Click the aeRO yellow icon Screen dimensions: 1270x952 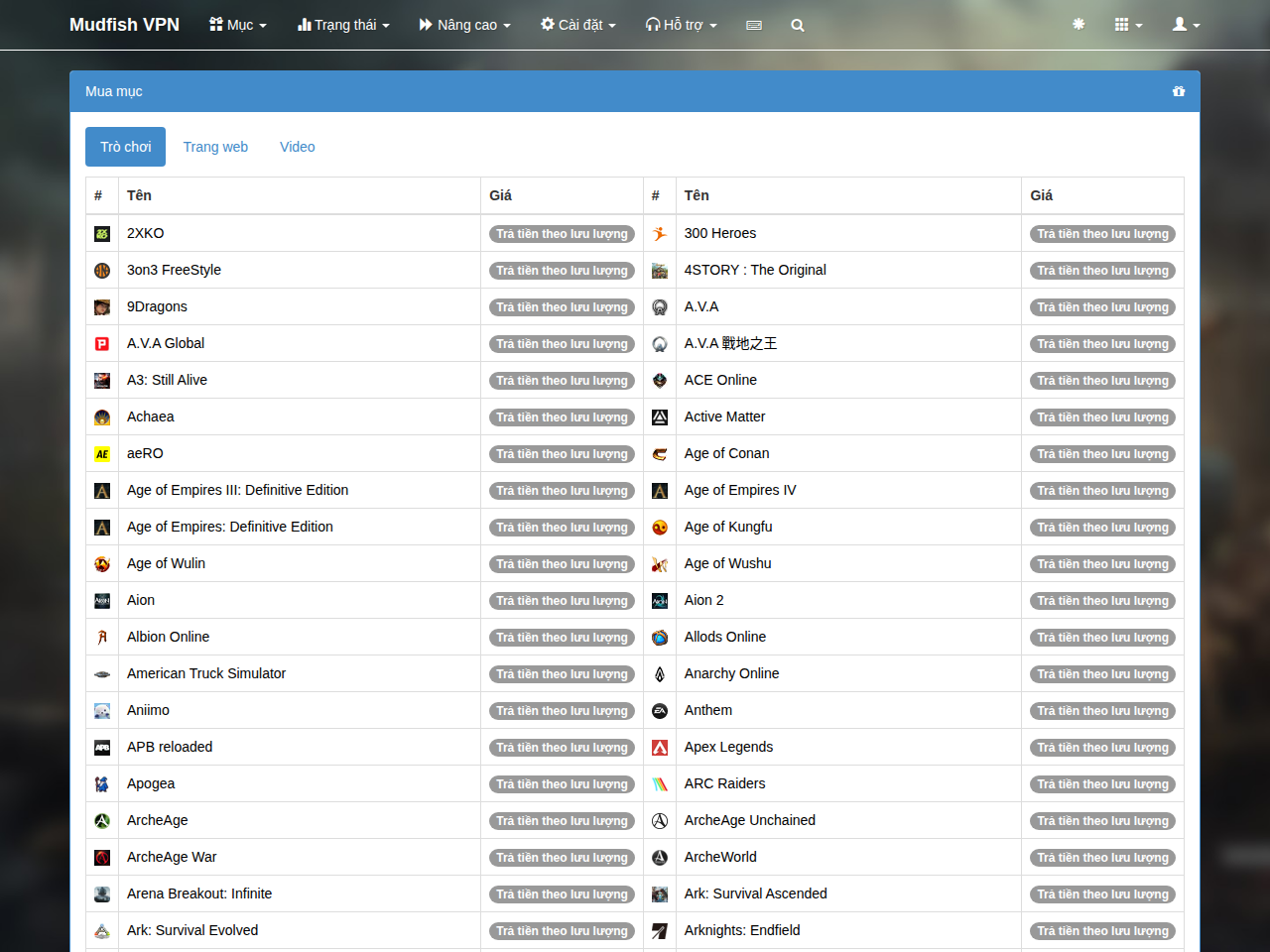coord(102,454)
